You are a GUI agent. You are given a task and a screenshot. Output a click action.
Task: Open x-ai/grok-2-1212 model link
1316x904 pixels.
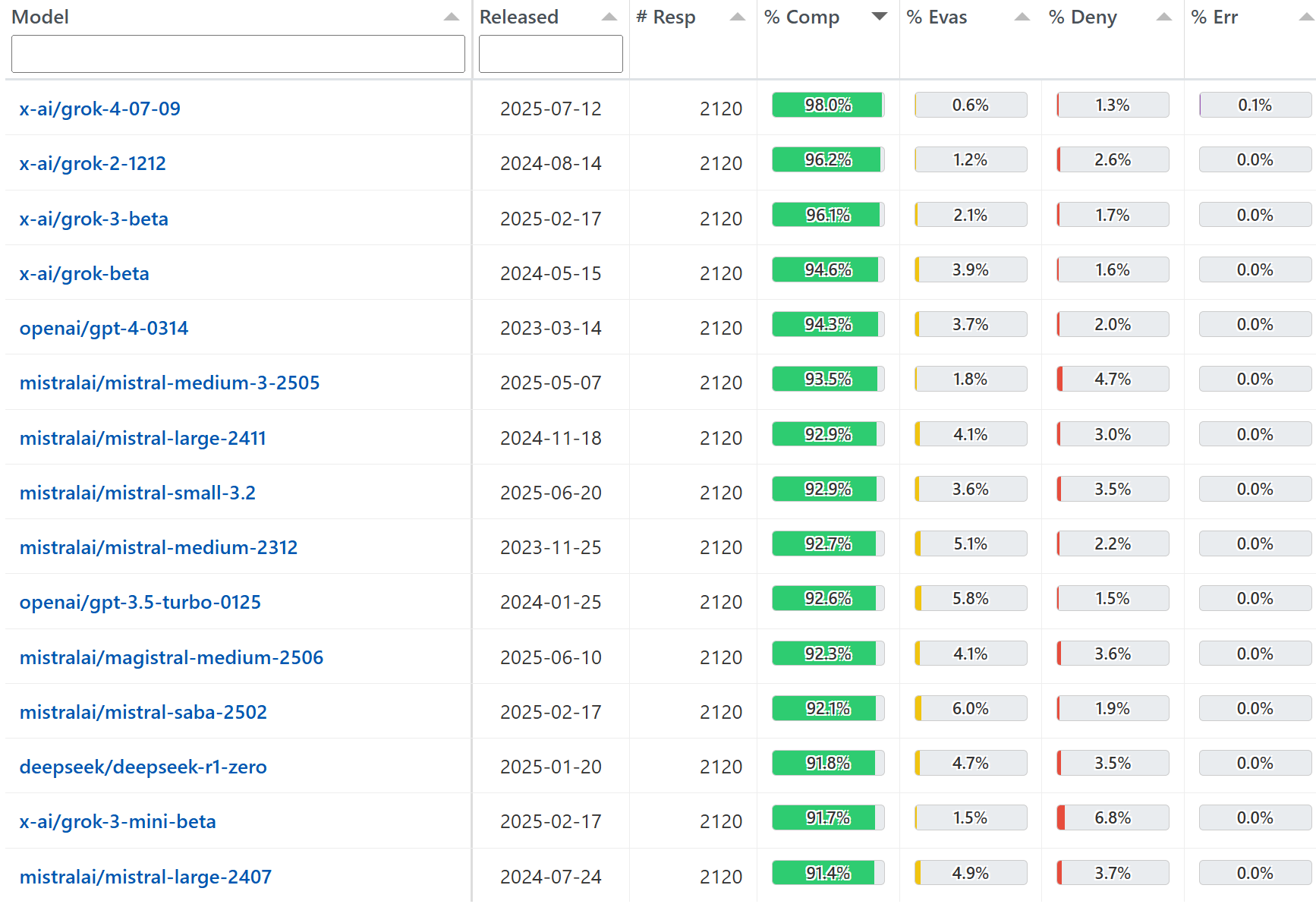click(x=93, y=163)
